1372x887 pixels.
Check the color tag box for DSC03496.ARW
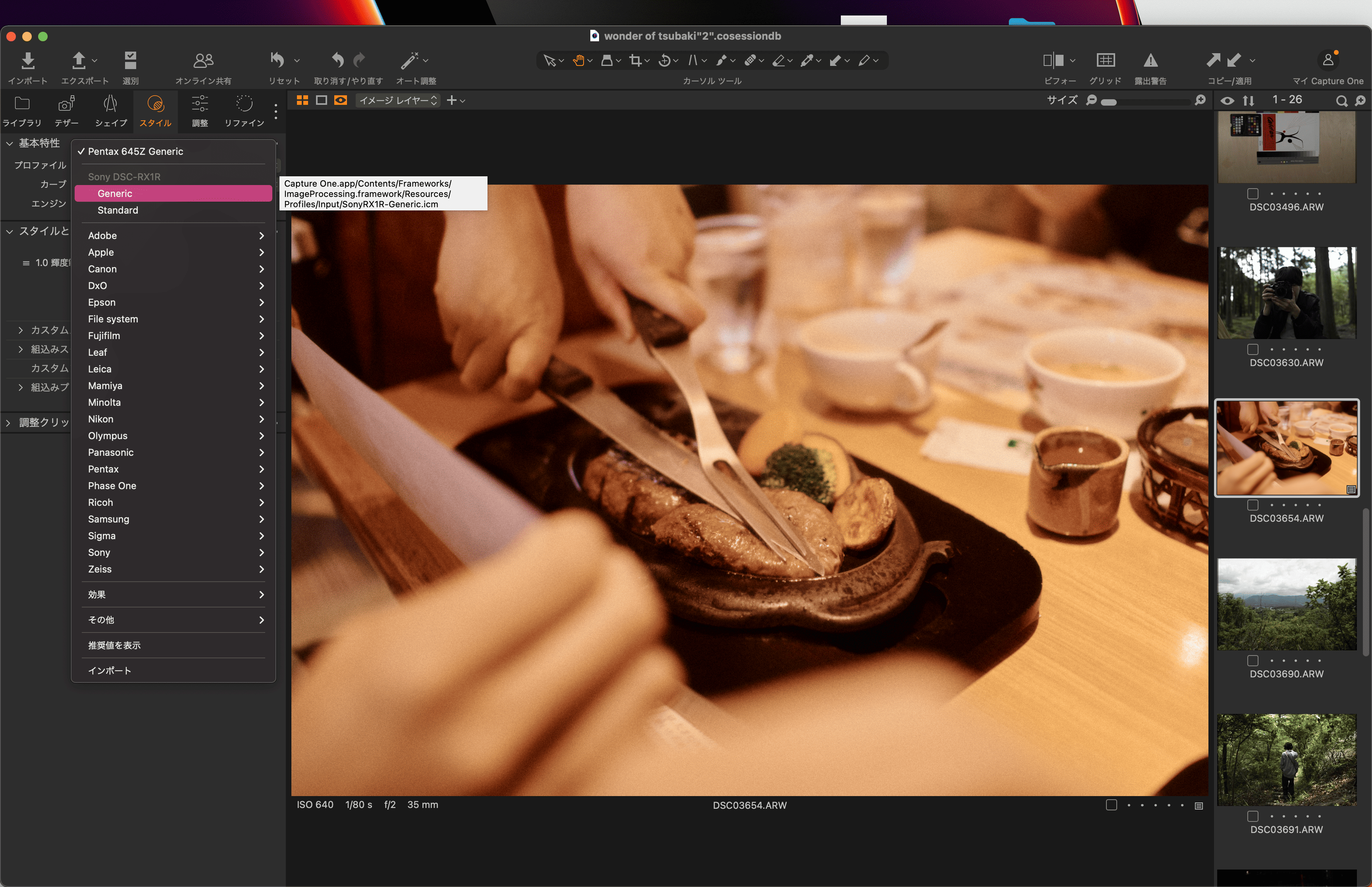pos(1253,193)
